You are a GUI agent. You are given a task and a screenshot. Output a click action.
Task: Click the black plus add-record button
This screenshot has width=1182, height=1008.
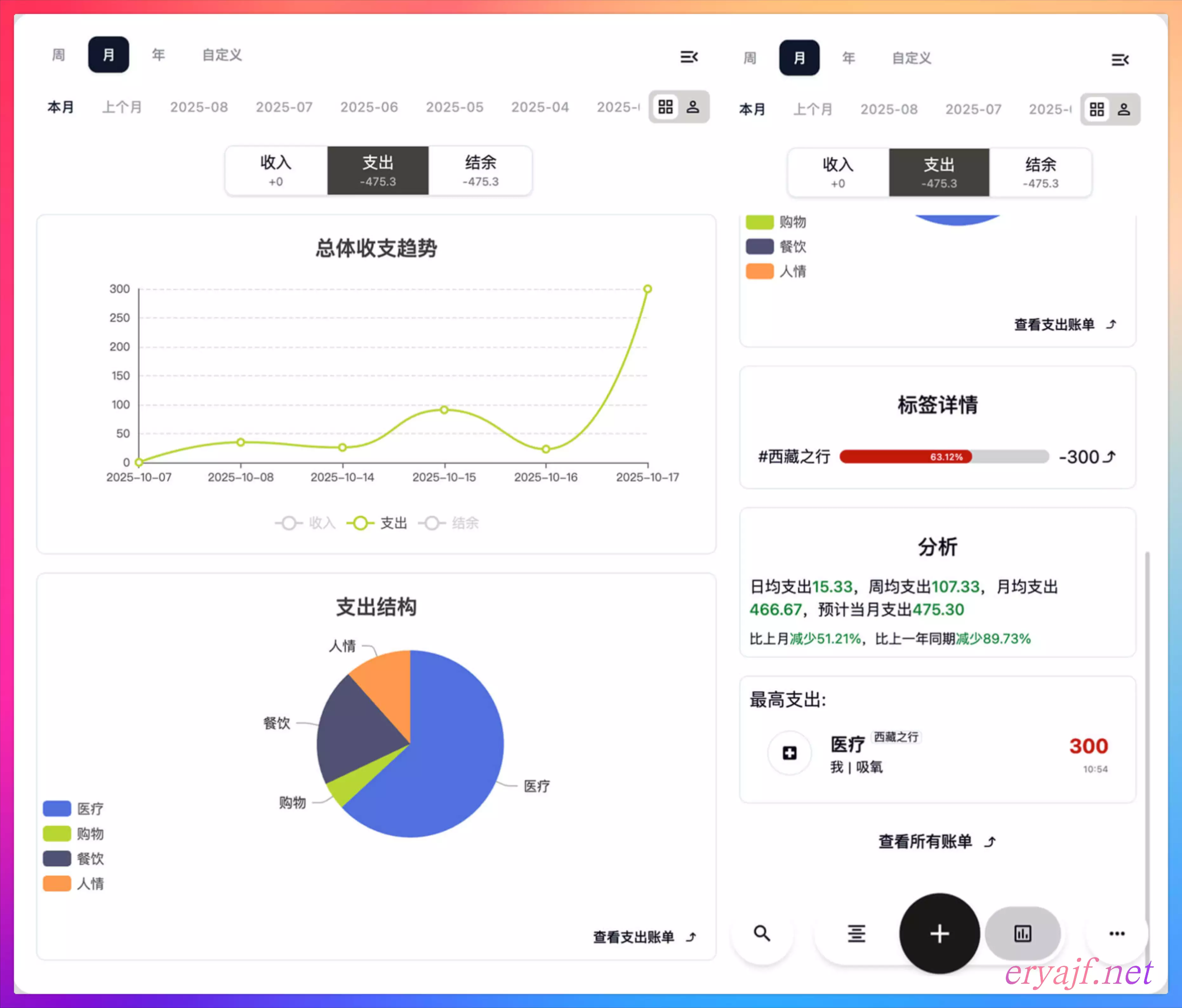pos(939,933)
